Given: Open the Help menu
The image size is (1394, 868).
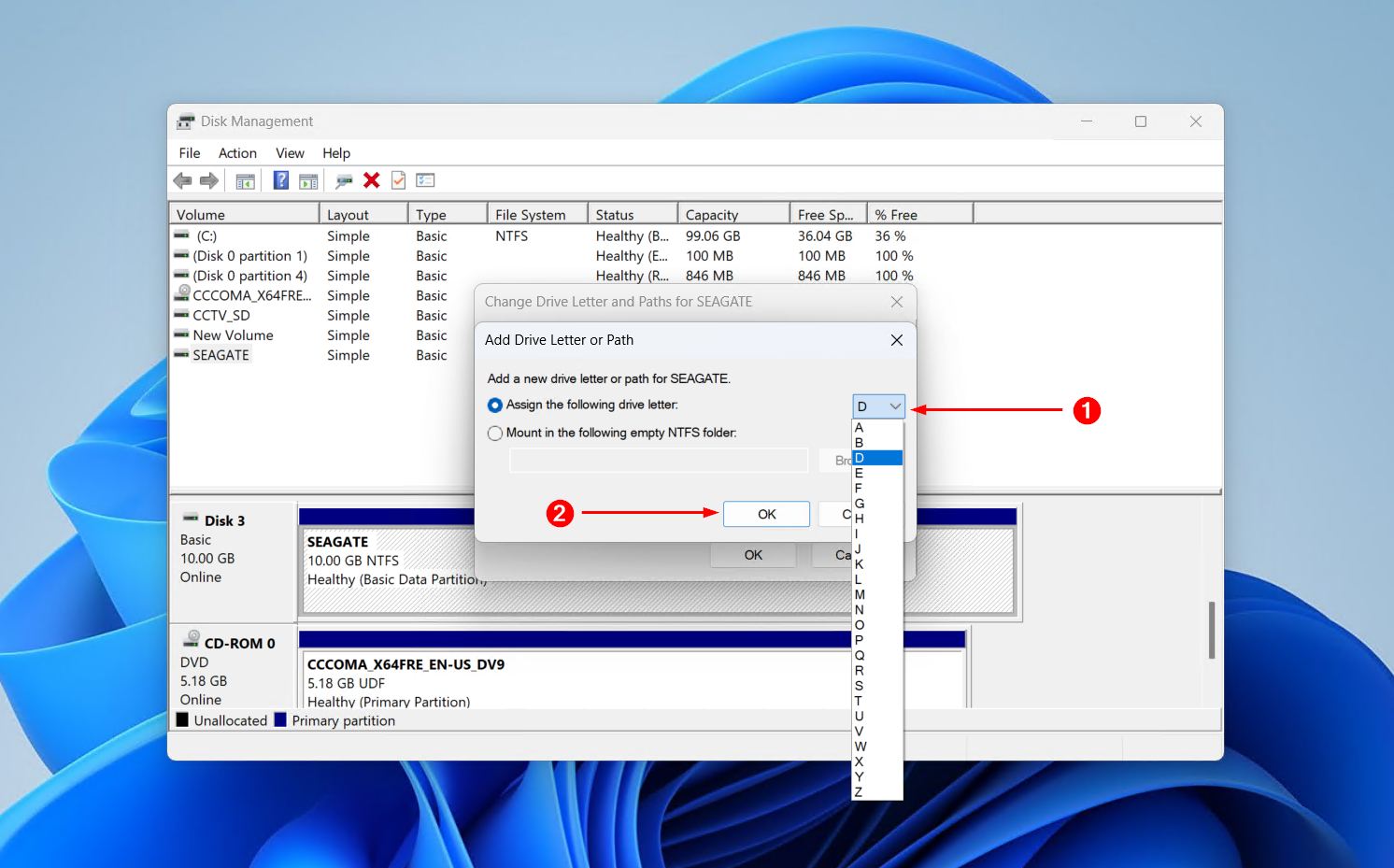Looking at the screenshot, I should tap(336, 153).
